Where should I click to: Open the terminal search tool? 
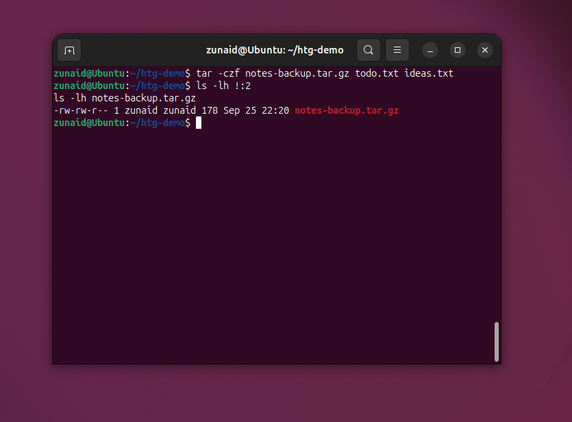pyautogui.click(x=368, y=50)
